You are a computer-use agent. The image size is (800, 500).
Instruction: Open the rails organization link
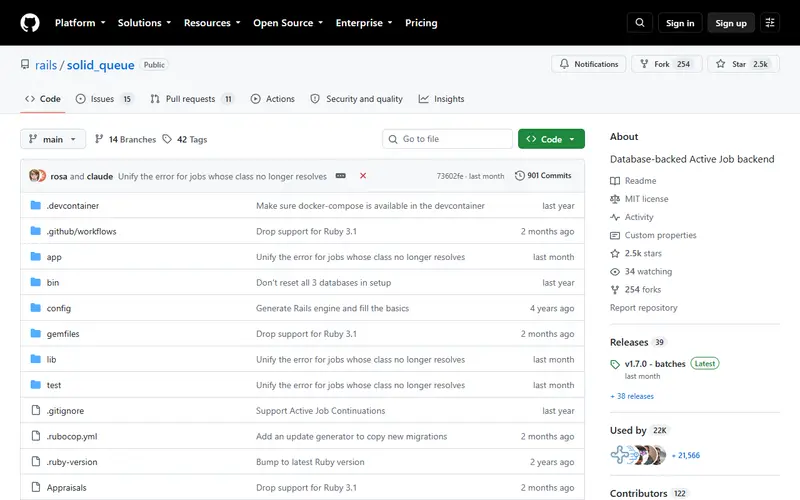46,65
